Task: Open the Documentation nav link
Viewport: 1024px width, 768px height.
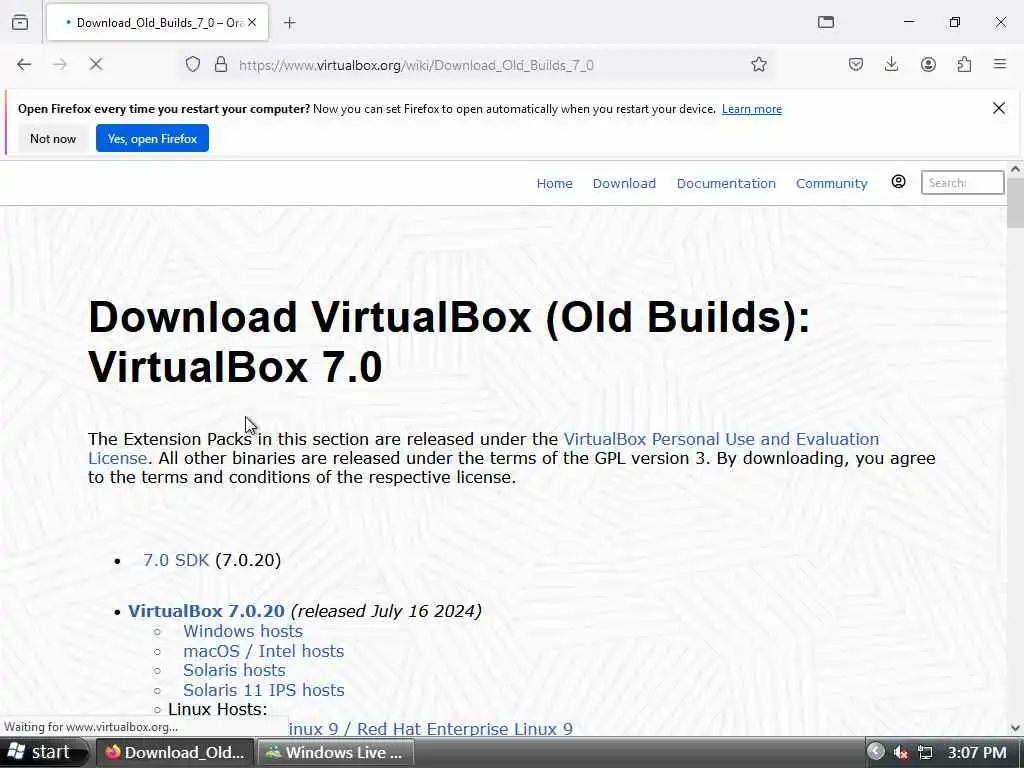Action: tap(726, 184)
